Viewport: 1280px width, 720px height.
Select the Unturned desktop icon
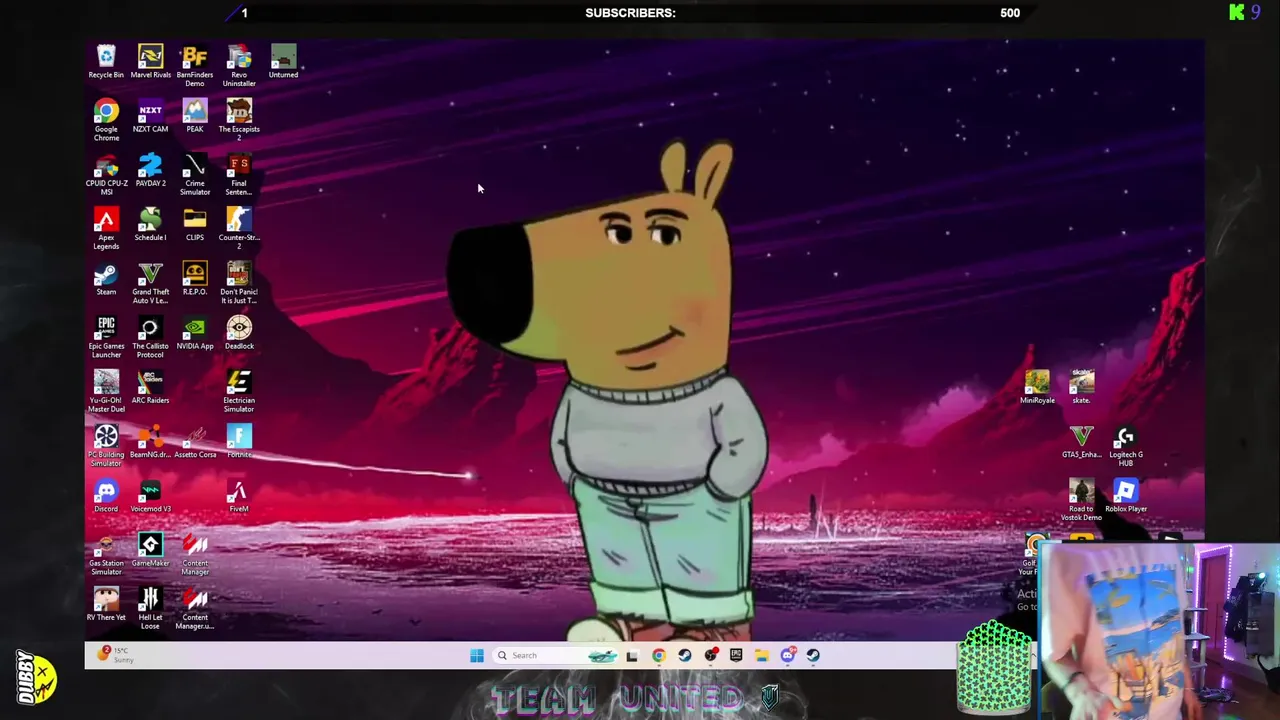[283, 62]
